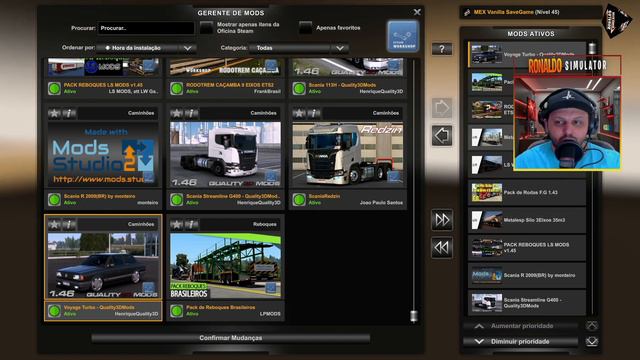Click the question mark help button

pyautogui.click(x=442, y=49)
